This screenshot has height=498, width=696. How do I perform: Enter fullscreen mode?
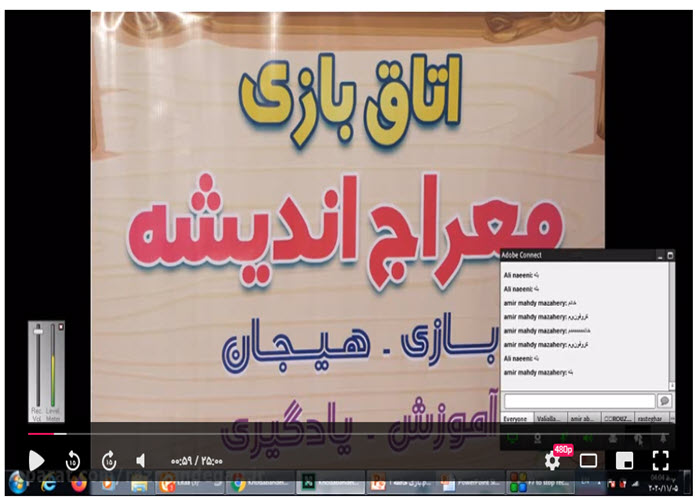(660, 461)
